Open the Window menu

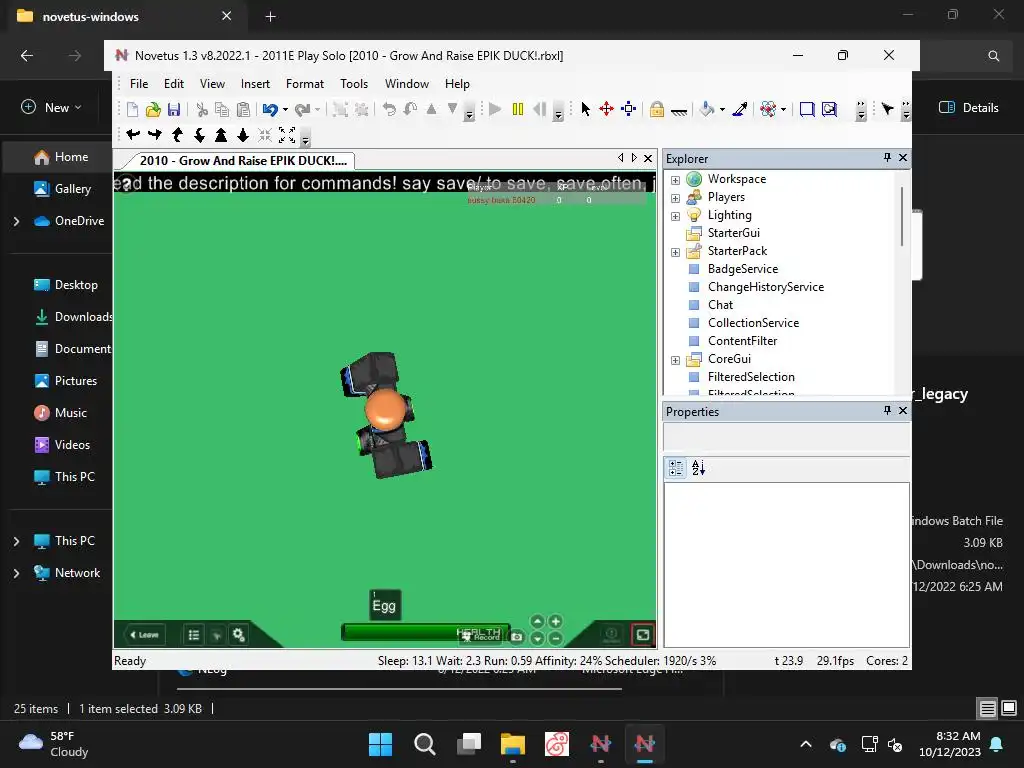(x=407, y=84)
